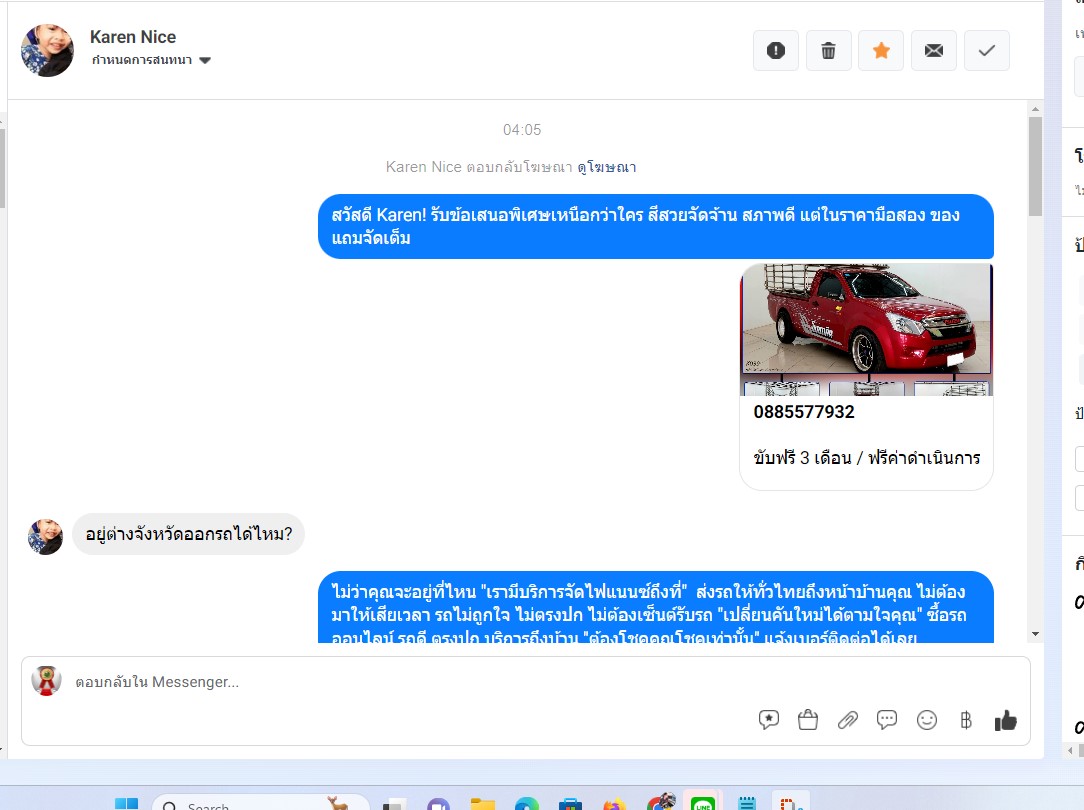1084x810 pixels.
Task: Expand the กำหนดการสนทนา dropdown
Action: tap(151, 60)
